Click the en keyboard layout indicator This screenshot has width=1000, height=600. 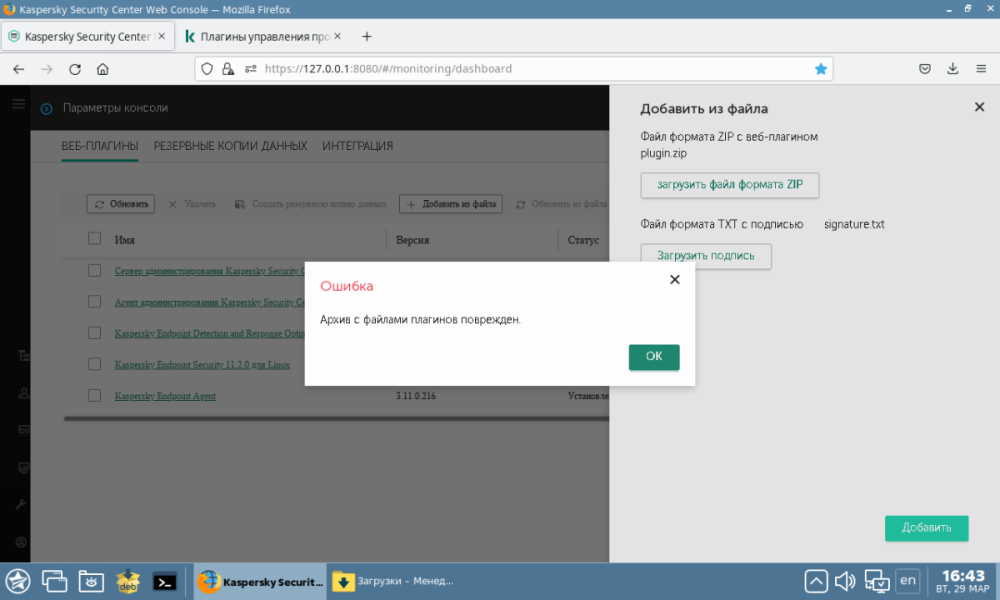(908, 580)
